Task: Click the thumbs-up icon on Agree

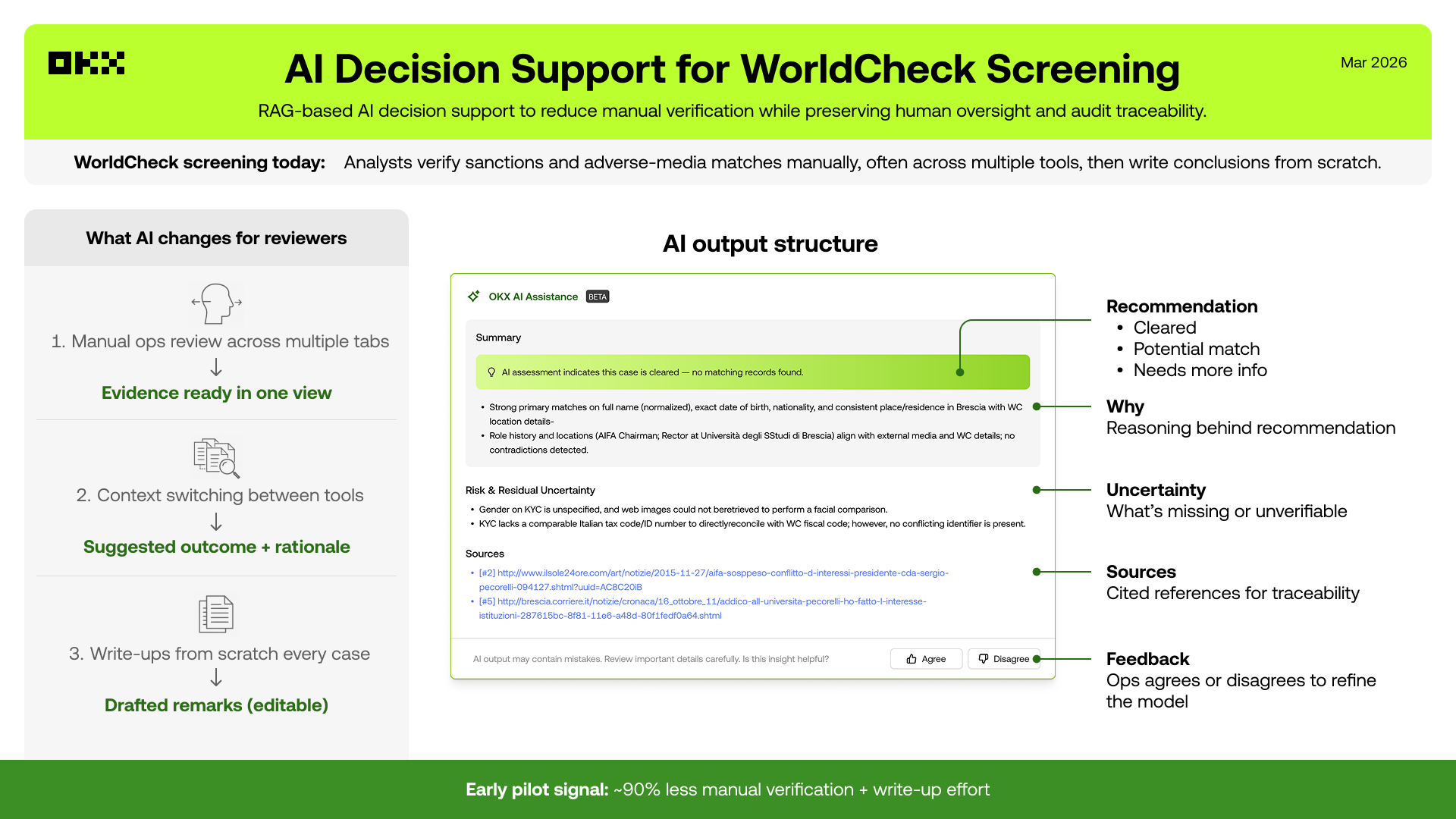Action: pos(912,659)
